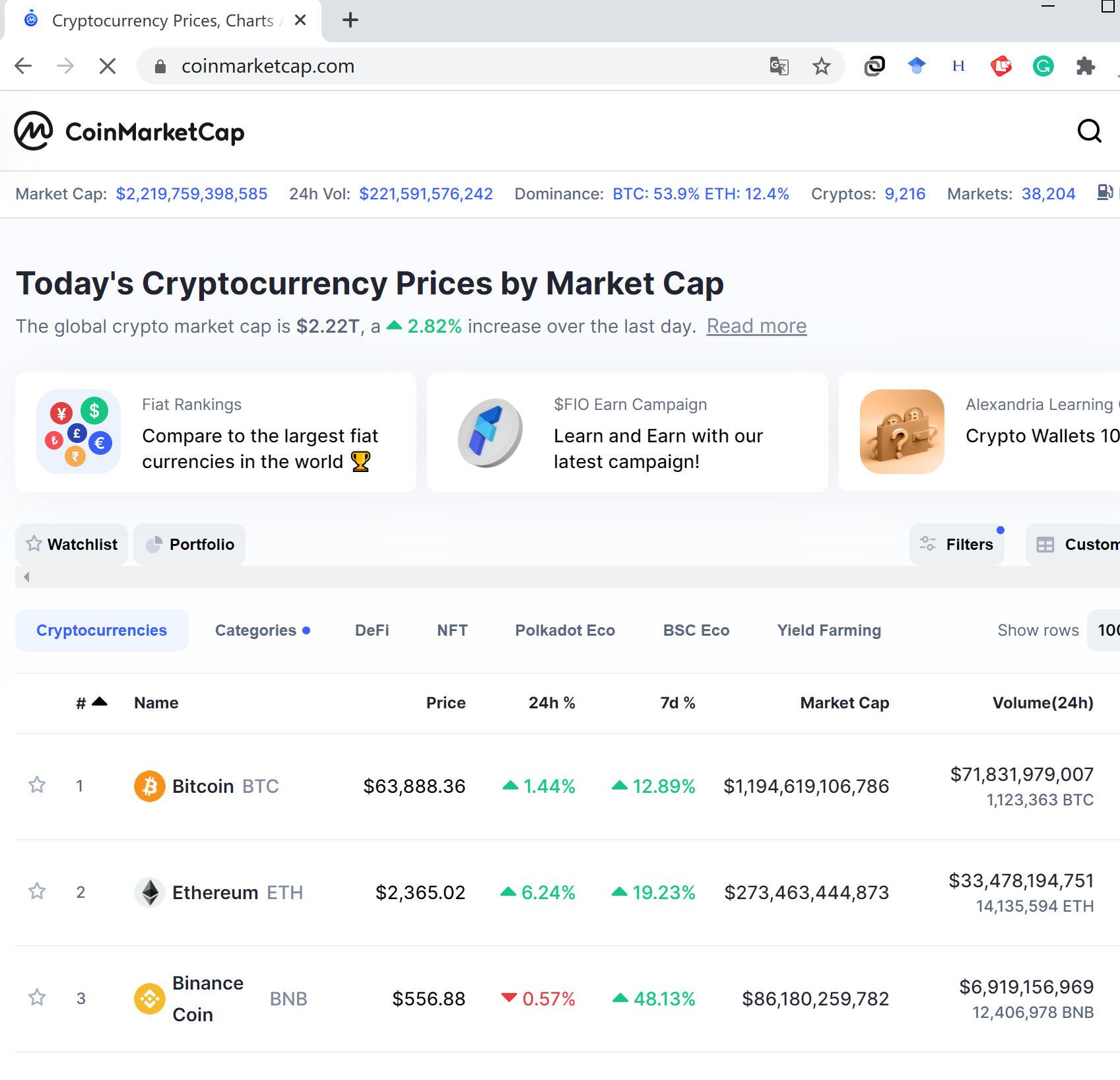This screenshot has width=1120, height=1080.
Task: Stop loading the page
Action: [108, 66]
